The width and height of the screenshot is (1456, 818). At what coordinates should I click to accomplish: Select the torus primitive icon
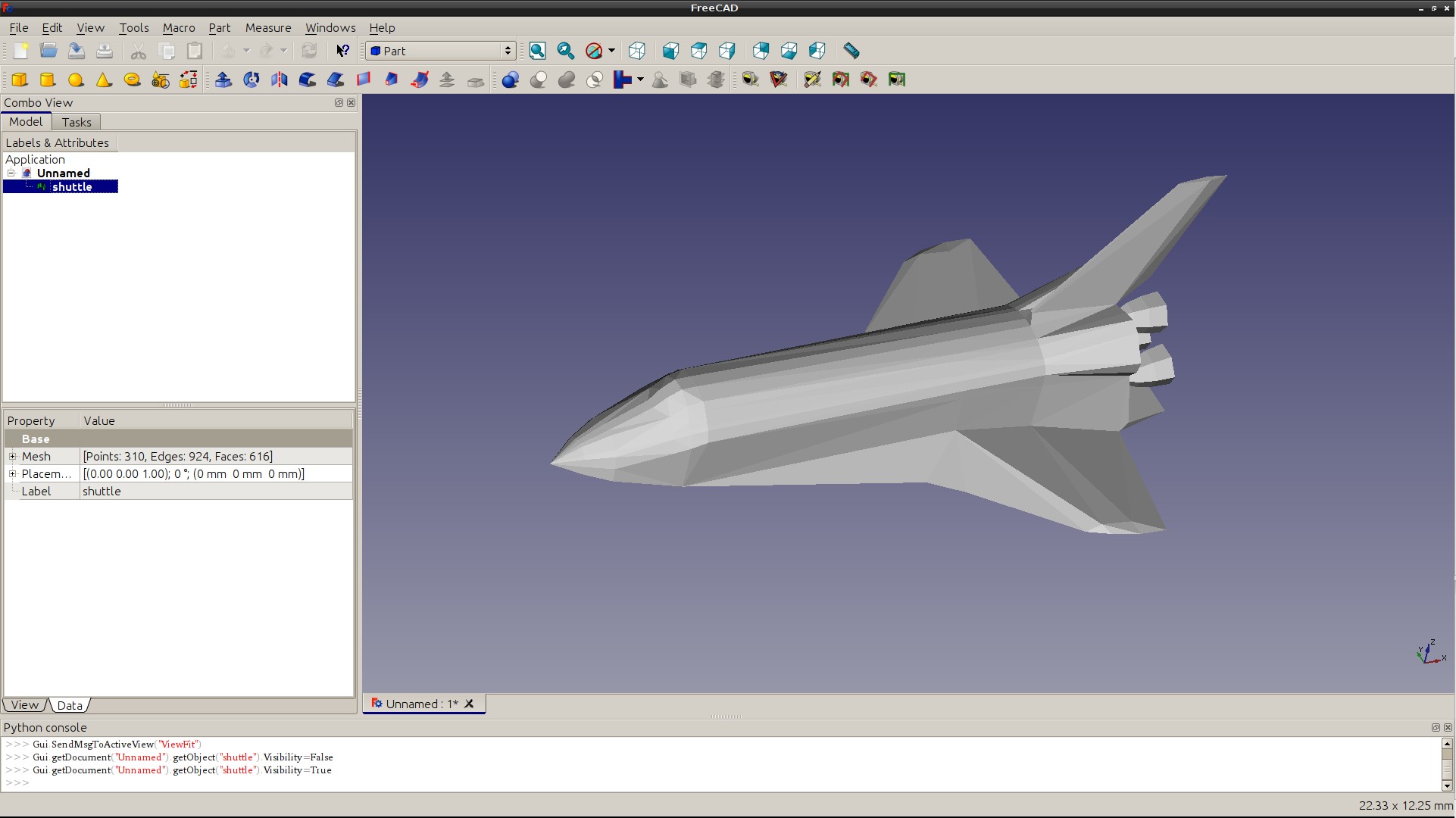coord(132,80)
